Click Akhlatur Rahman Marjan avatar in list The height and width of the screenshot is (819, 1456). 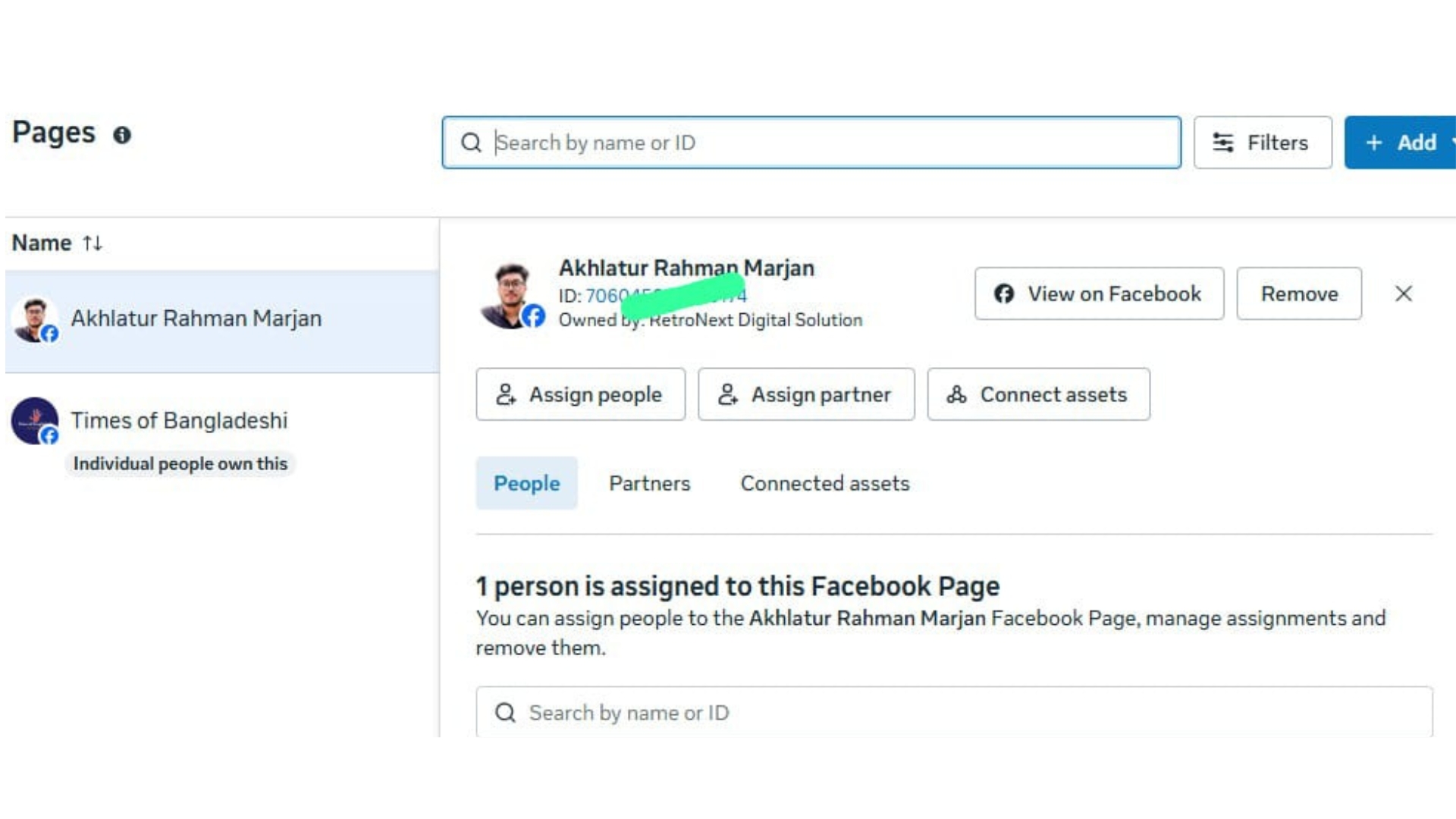coord(34,319)
